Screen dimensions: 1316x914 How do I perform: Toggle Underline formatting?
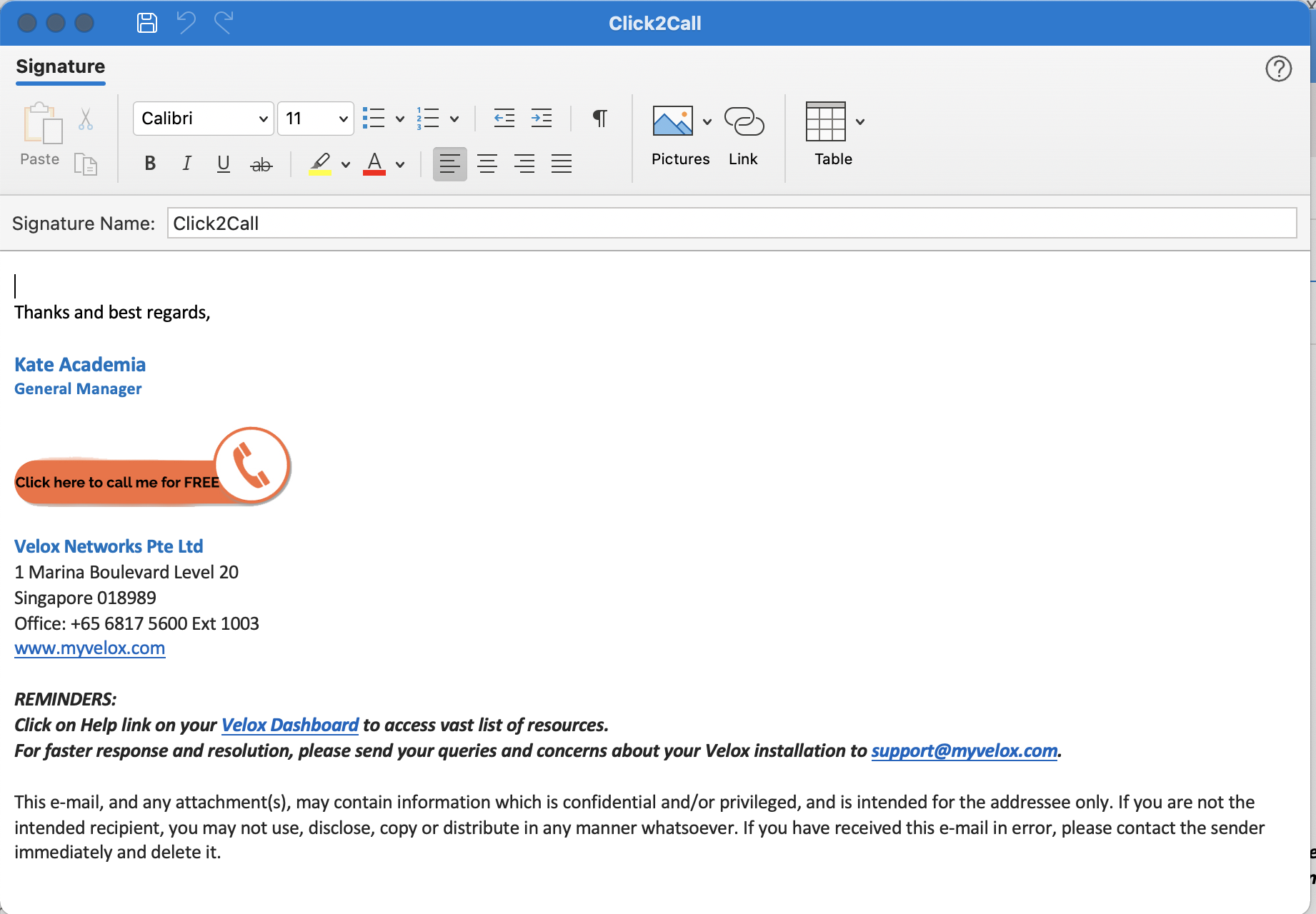click(224, 164)
